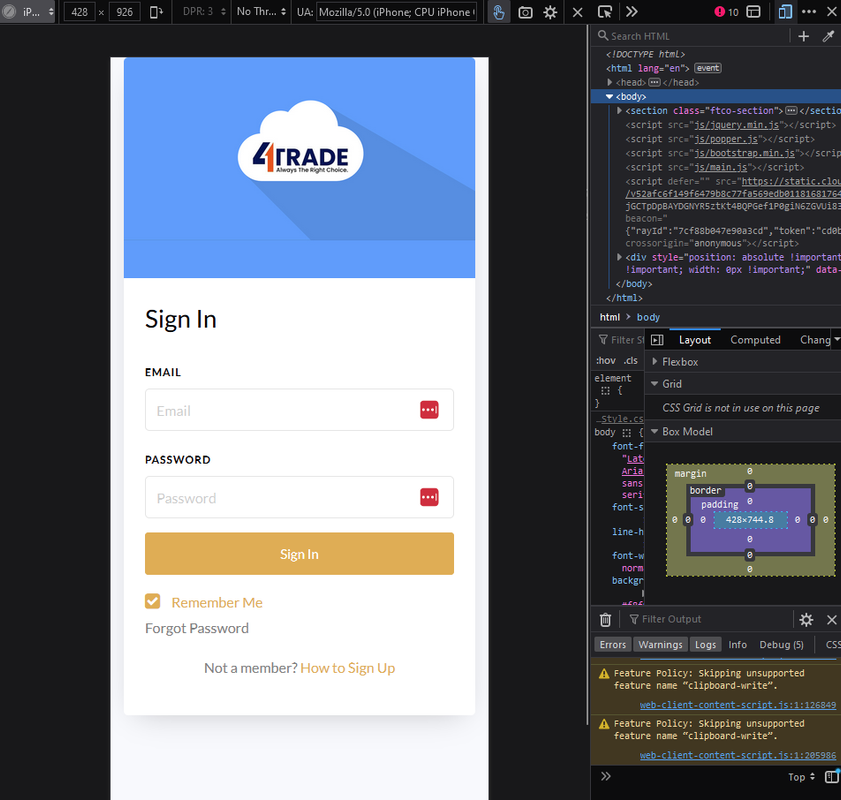The height and width of the screenshot is (800, 841).
Task: Open web-client-content-script.js:1:205986 link
Action: pos(737,755)
